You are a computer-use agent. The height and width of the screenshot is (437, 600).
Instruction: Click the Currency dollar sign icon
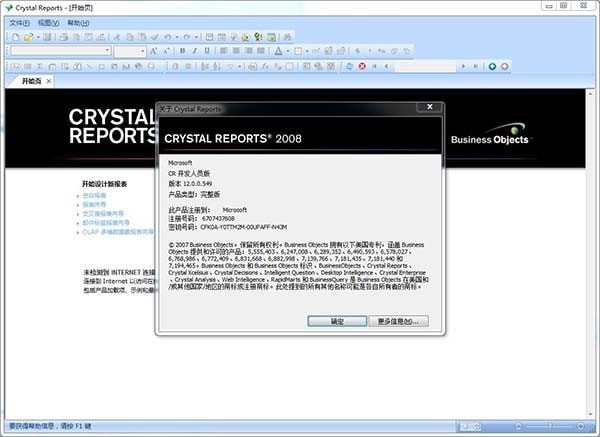click(x=357, y=51)
